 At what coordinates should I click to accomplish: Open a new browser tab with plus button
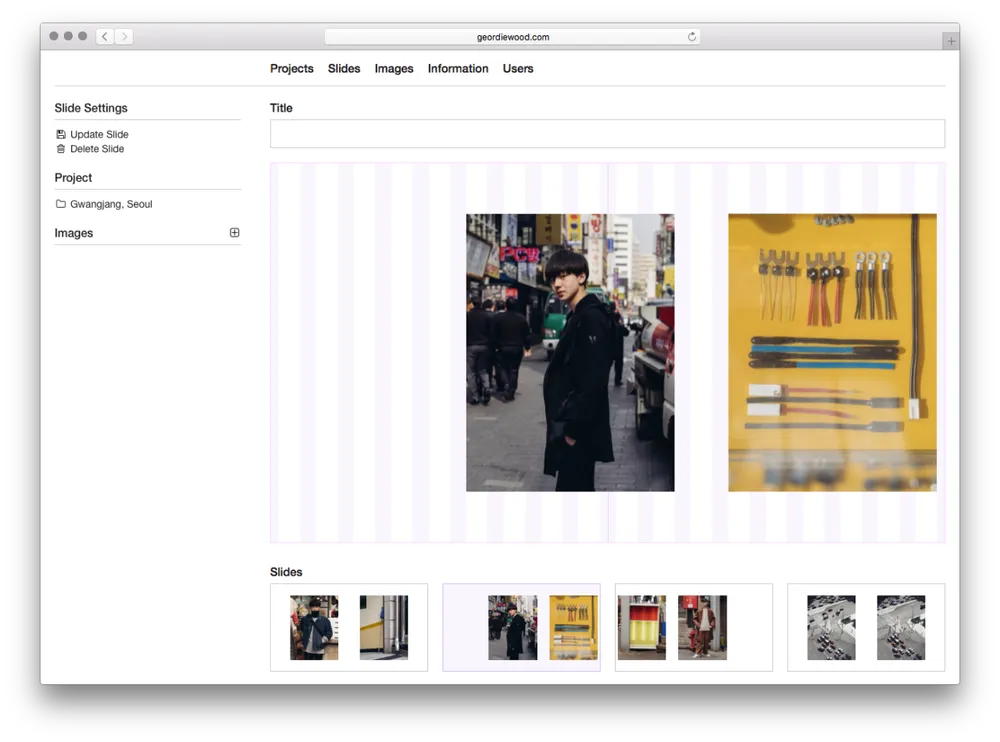click(x=951, y=41)
